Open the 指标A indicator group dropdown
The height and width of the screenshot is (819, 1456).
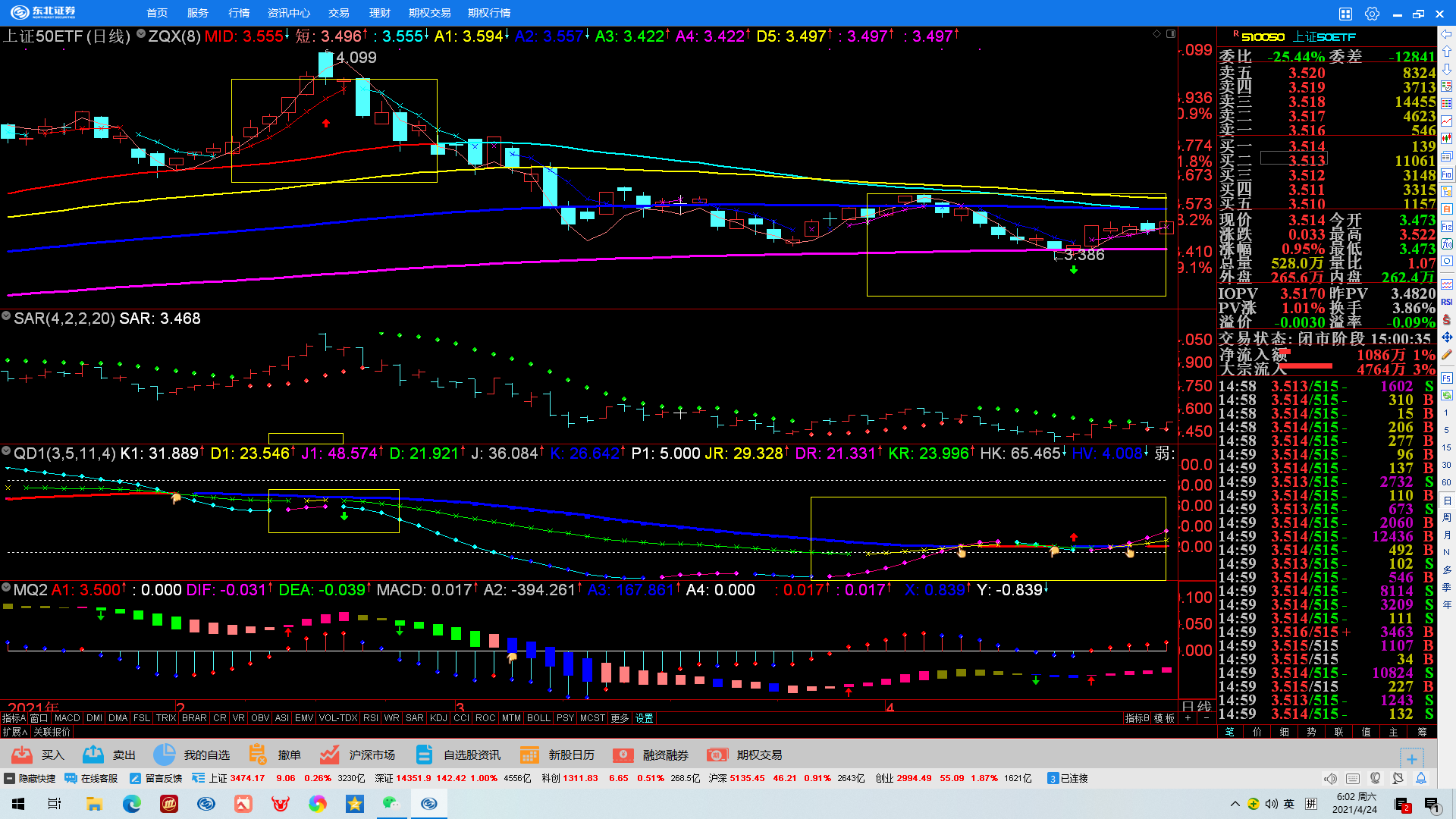pyautogui.click(x=14, y=718)
